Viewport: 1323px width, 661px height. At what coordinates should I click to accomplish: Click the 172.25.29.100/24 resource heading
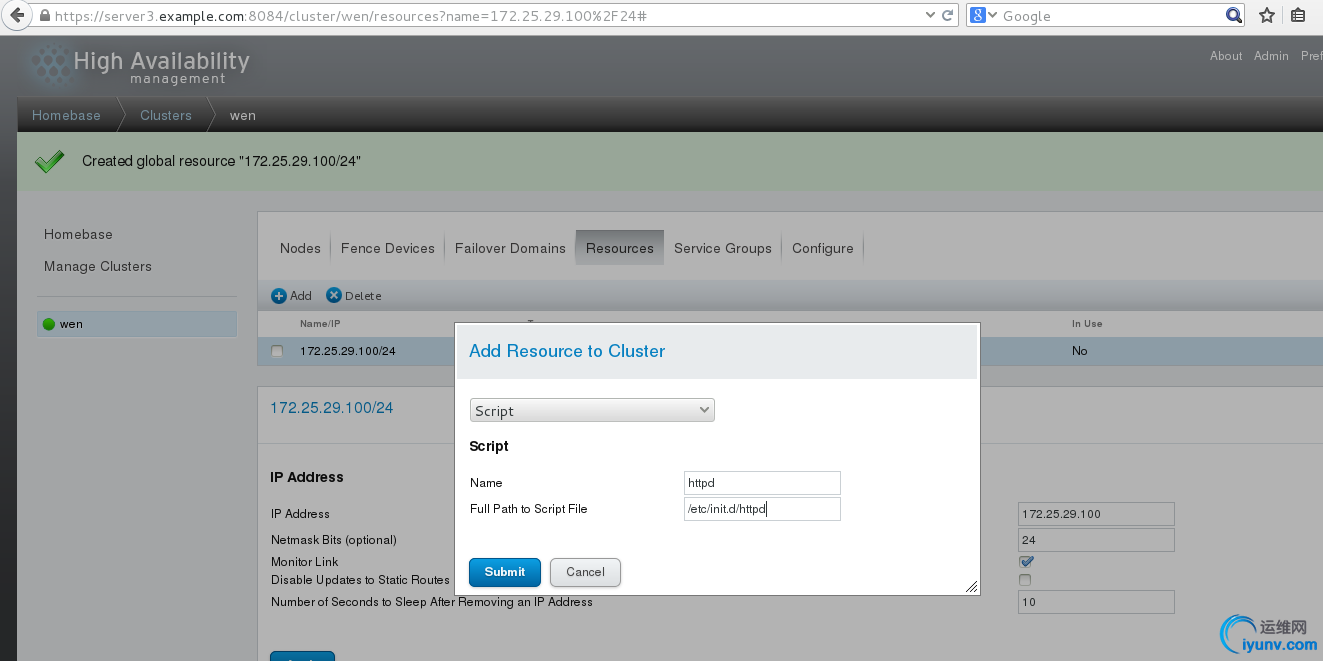(x=332, y=408)
